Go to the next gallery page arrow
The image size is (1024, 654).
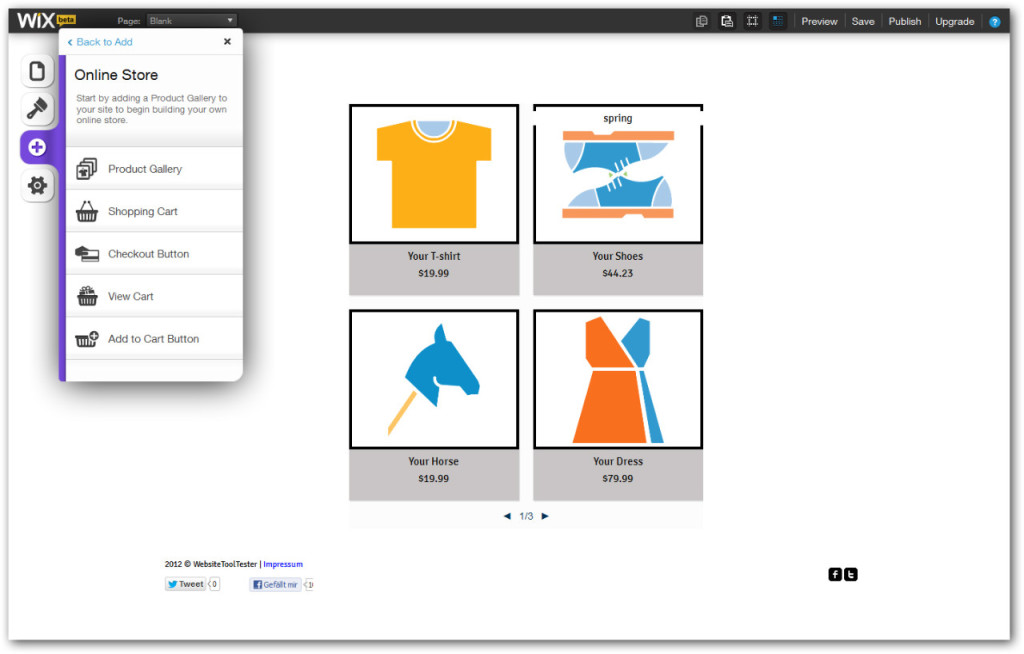pyautogui.click(x=545, y=516)
